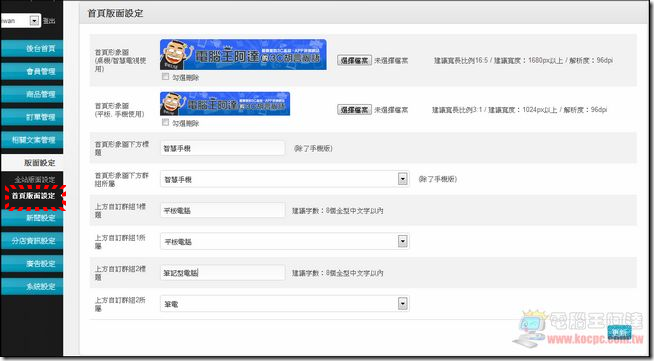Open 廣告設定 sidebar item

coord(32,263)
